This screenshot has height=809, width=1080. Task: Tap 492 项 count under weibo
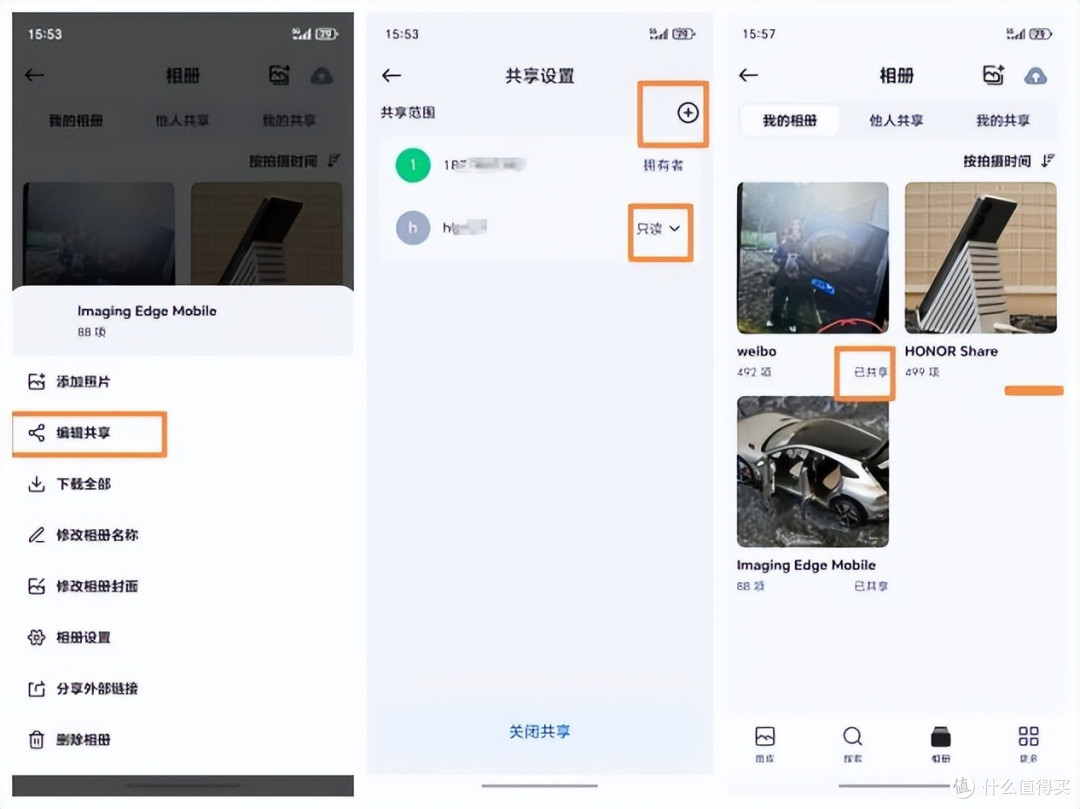coord(754,372)
